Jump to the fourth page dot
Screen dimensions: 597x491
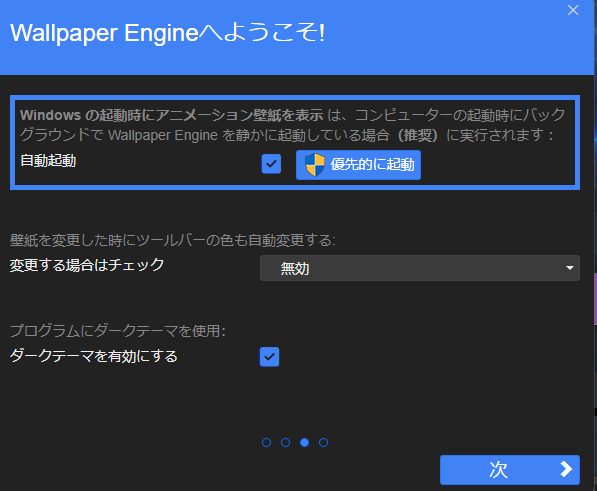[x=323, y=442]
